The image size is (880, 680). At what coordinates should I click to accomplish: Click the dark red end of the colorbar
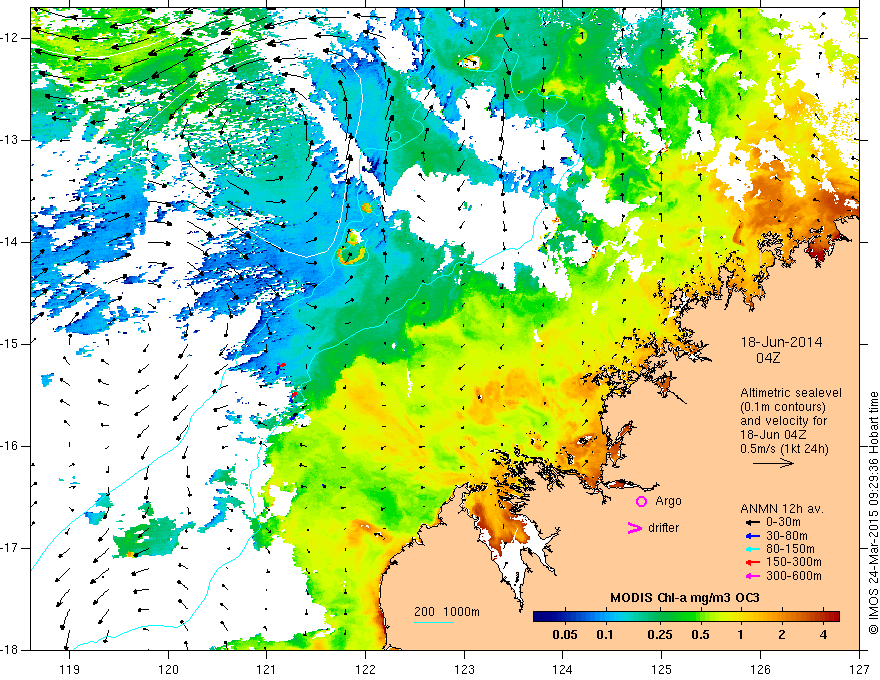click(x=834, y=617)
